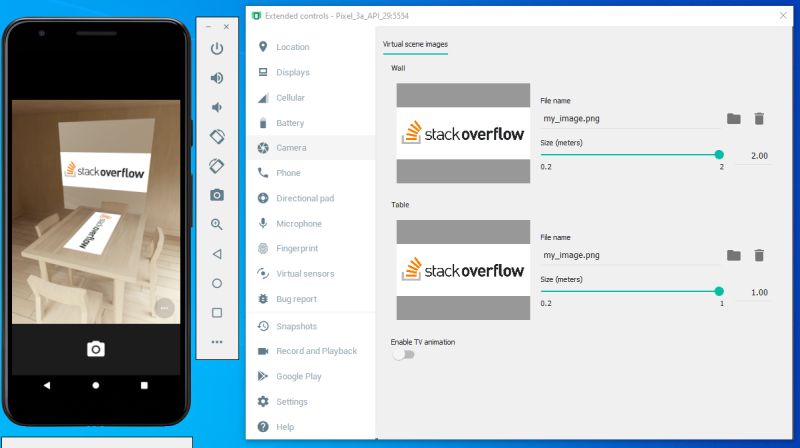Delete the Wall image with trash icon
The image size is (800, 448).
coord(759,118)
